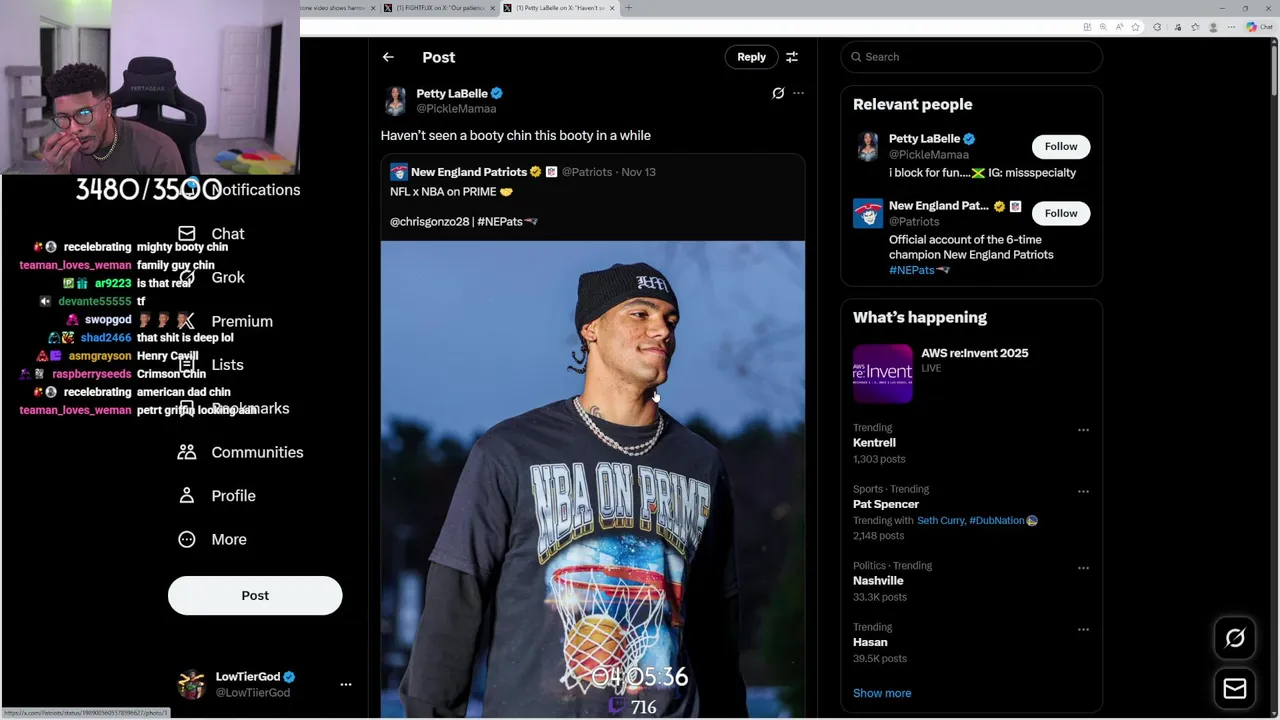The height and width of the screenshot is (720, 1280).
Task: Open Communities in the sidebar
Action: click(257, 452)
